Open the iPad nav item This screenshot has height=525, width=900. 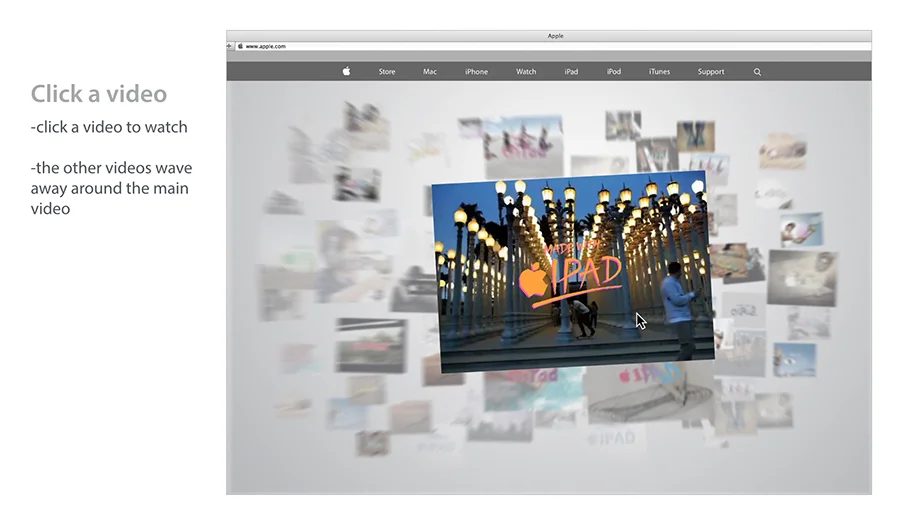571,72
